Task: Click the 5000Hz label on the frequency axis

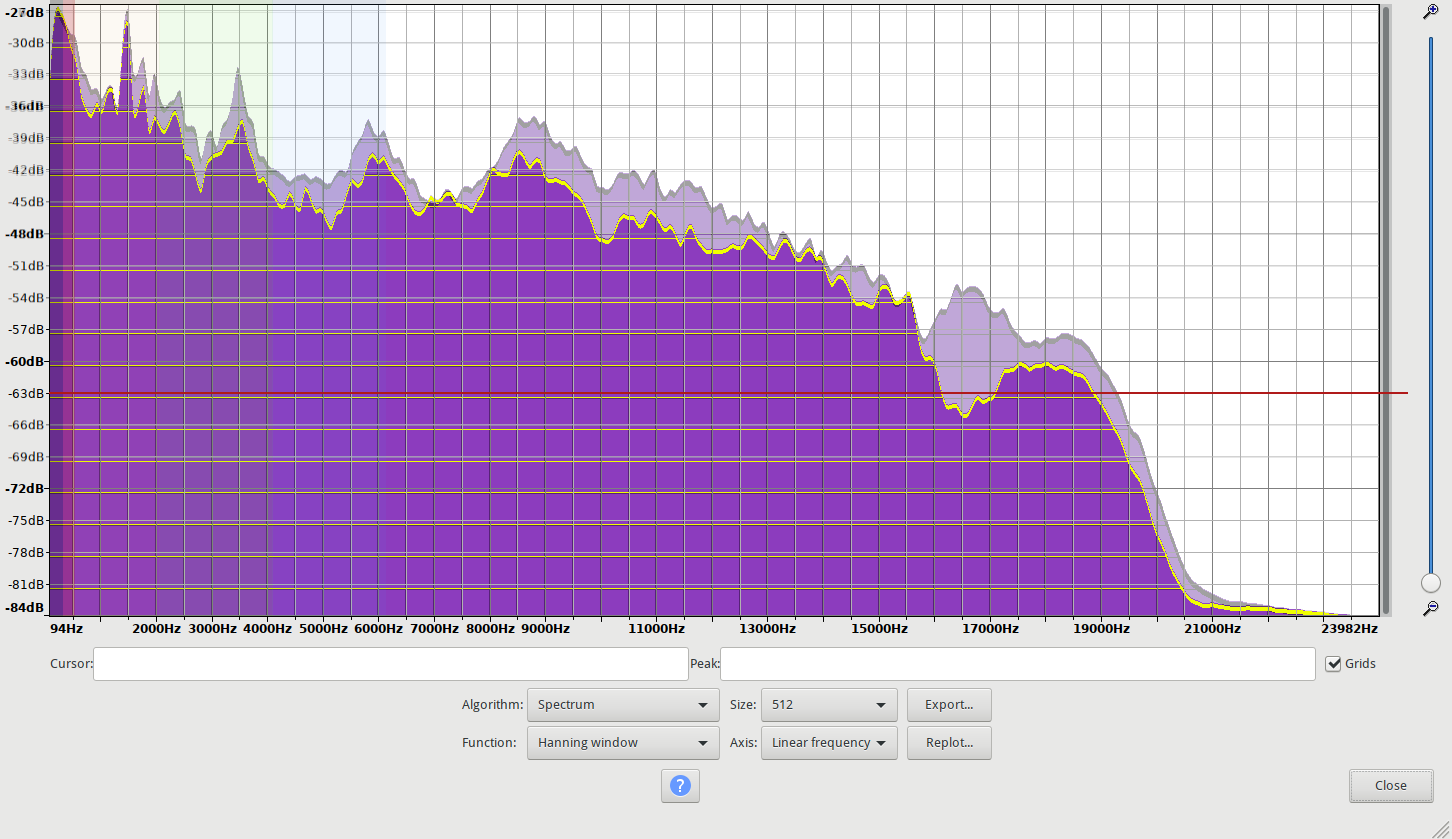Action: click(x=323, y=629)
